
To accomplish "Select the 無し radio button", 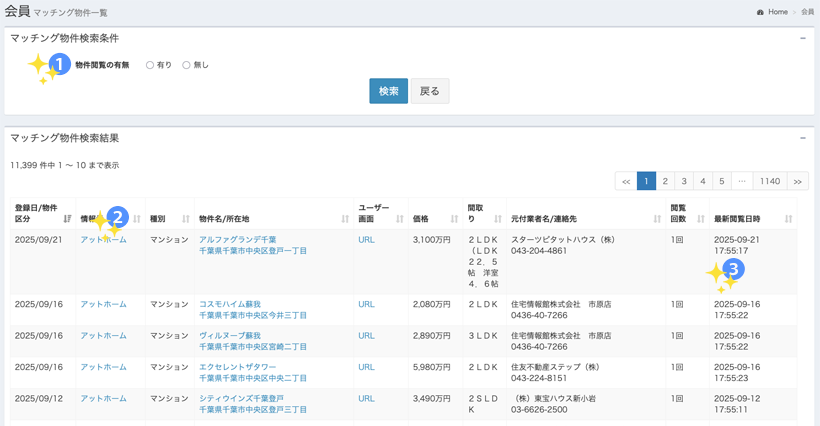I will click(186, 65).
